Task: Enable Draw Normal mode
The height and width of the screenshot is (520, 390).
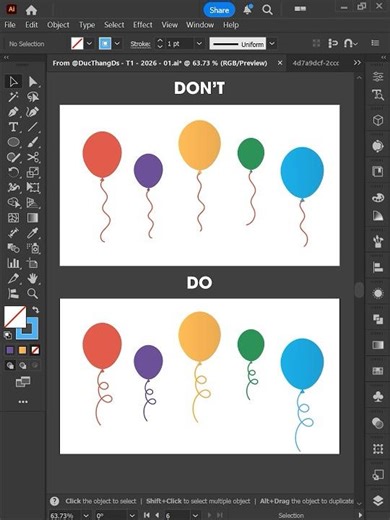Action: (10, 366)
